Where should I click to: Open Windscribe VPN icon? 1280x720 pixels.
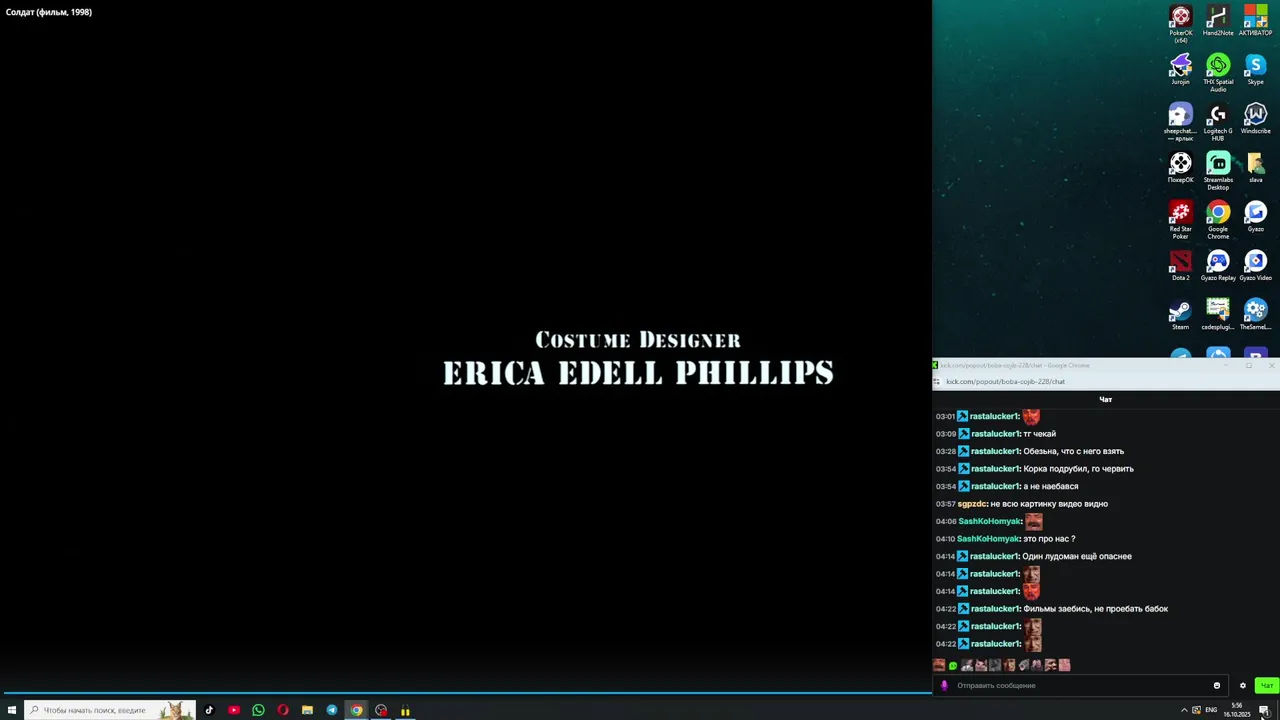tap(1255, 119)
